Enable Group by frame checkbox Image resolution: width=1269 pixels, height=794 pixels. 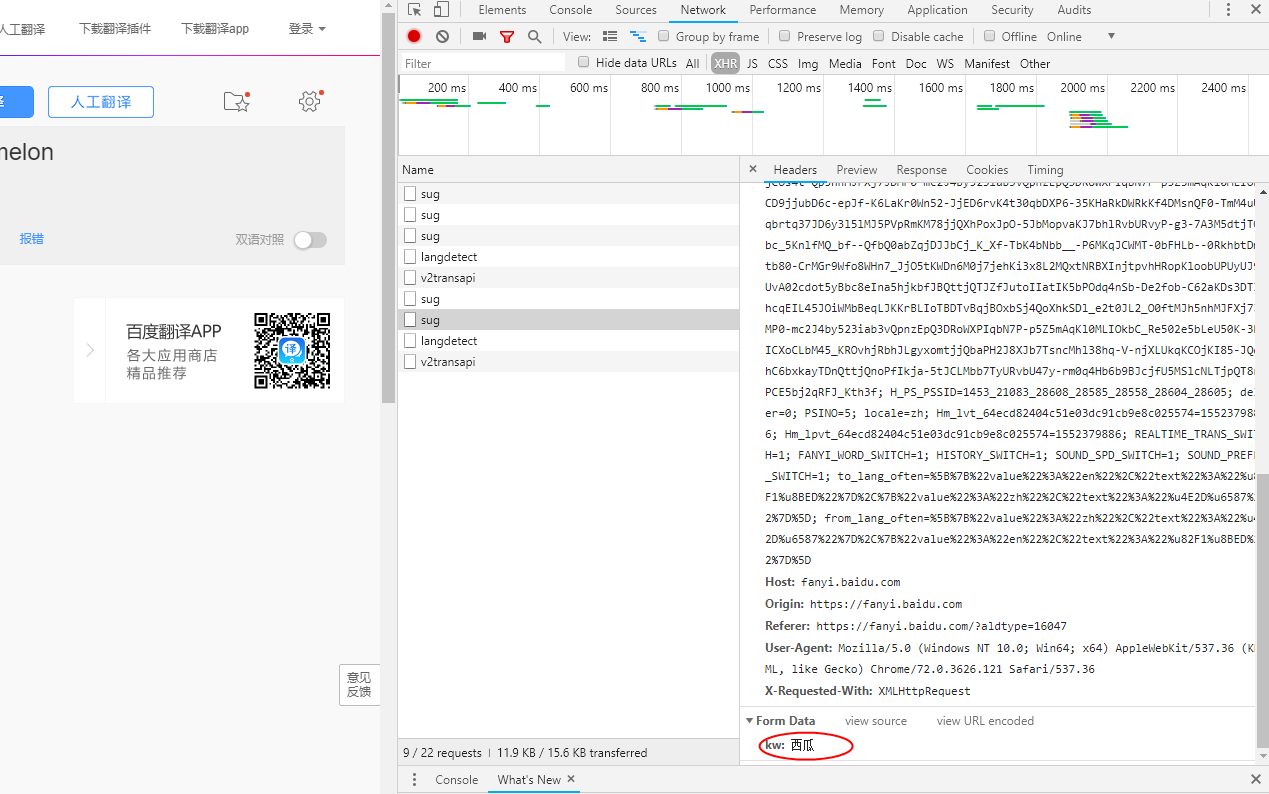[x=664, y=36]
